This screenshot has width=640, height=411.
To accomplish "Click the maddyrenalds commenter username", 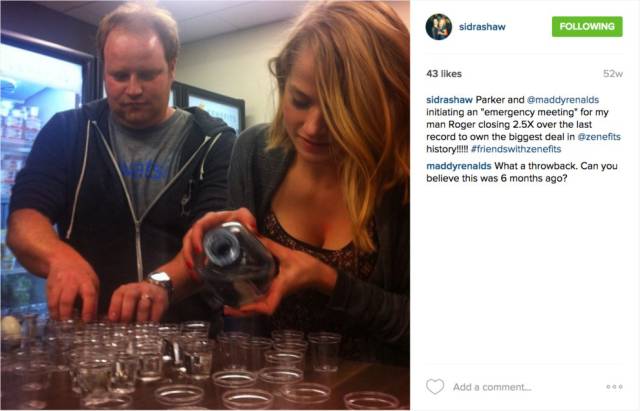I will point(458,166).
